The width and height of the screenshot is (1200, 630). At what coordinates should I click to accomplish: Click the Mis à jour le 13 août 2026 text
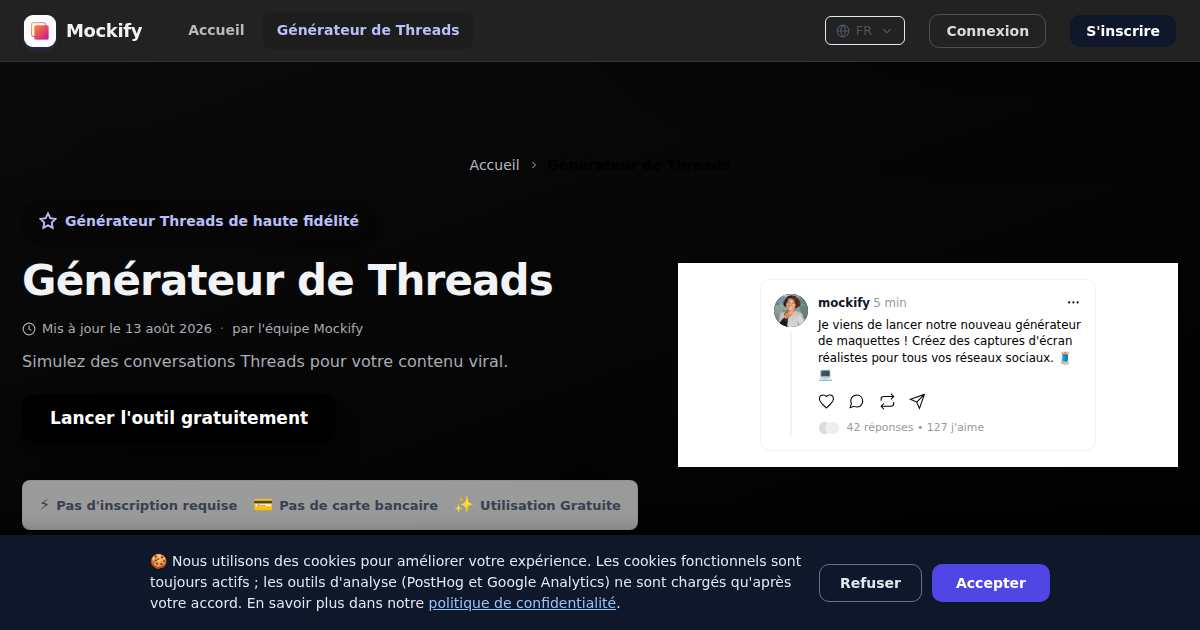point(127,328)
